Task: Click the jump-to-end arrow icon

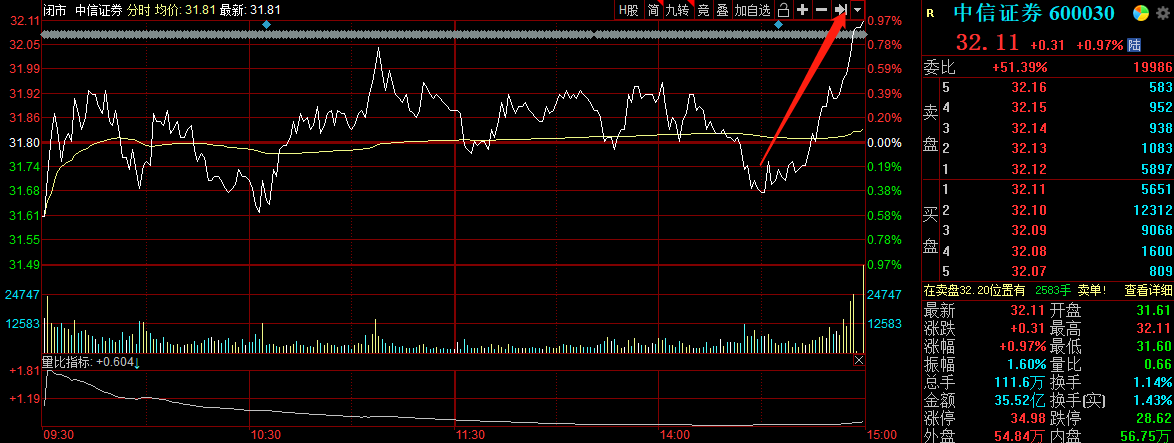Action: [x=840, y=10]
